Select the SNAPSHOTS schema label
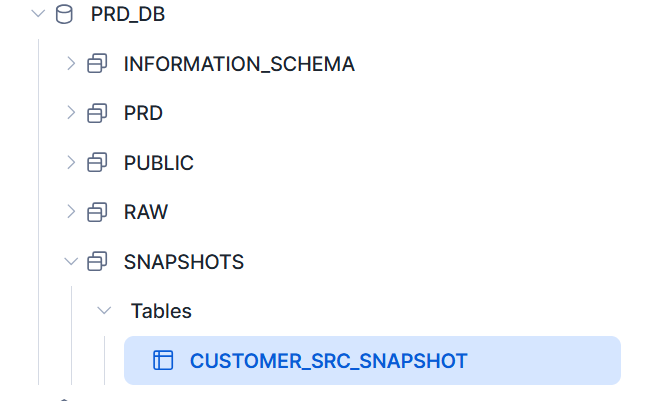The width and height of the screenshot is (646, 401). click(183, 262)
